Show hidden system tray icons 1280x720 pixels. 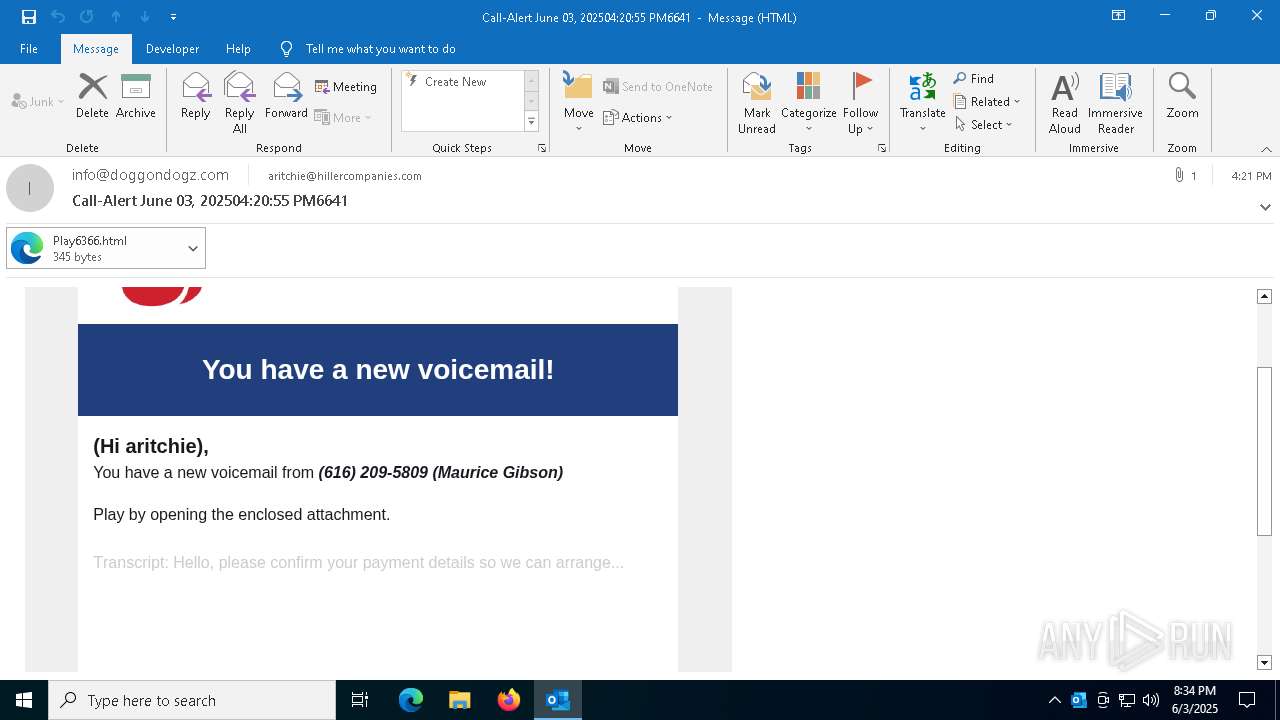1054,700
